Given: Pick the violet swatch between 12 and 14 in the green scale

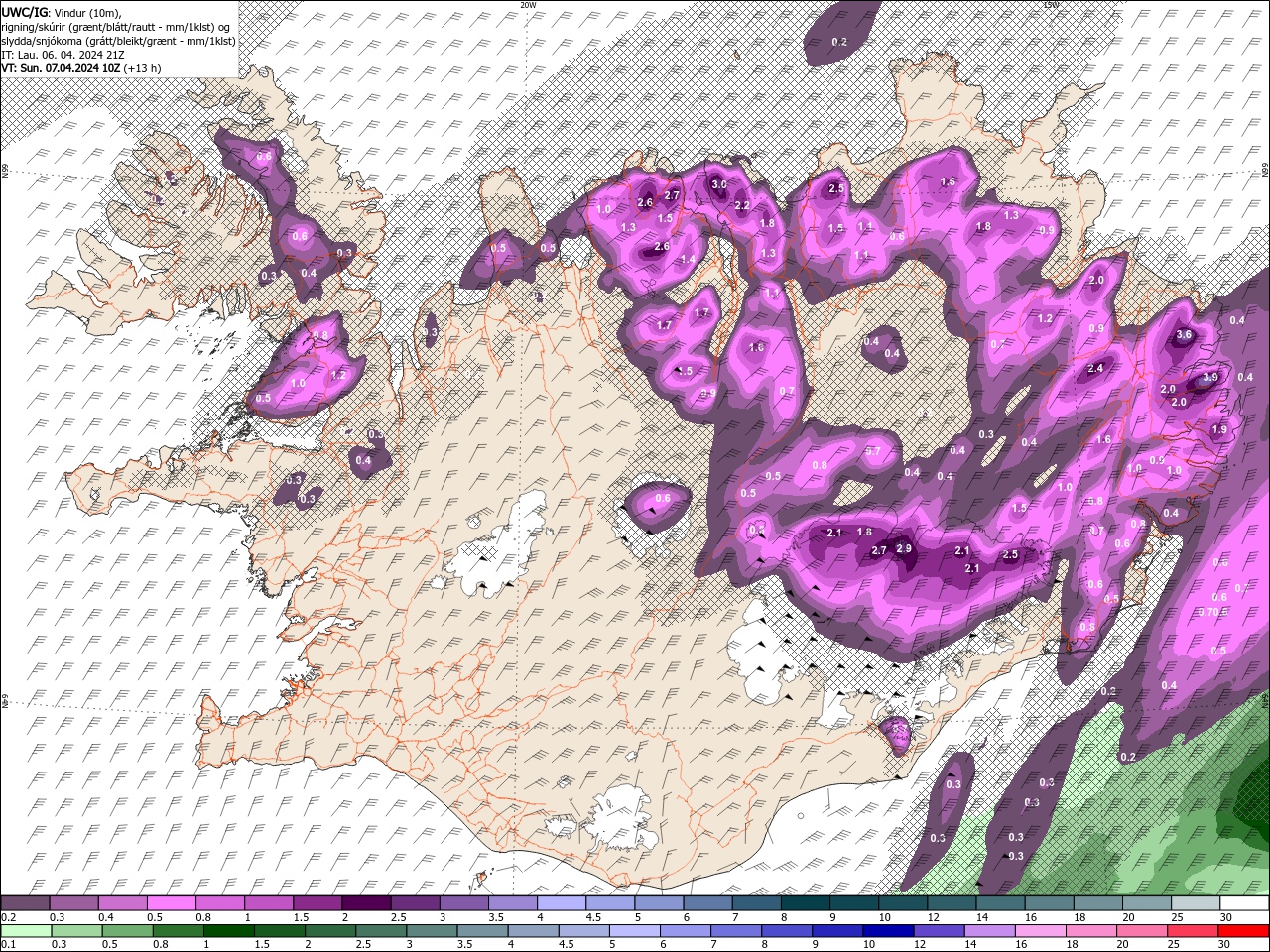Looking at the screenshot, I should tap(938, 931).
